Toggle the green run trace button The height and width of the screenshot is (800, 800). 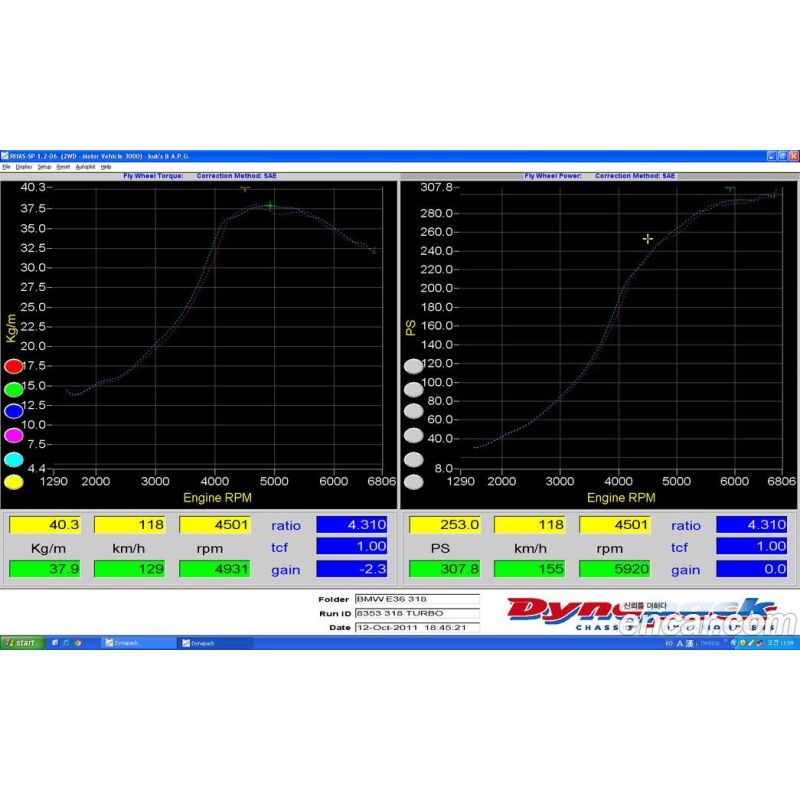point(13,389)
